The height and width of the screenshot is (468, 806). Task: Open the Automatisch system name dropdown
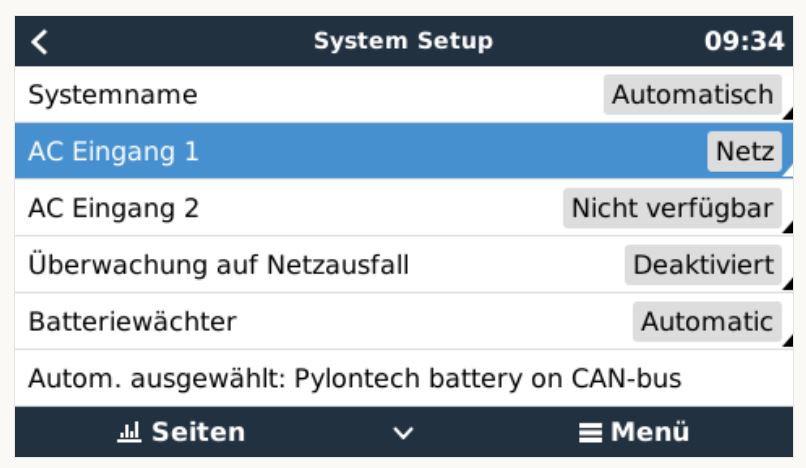(x=692, y=95)
